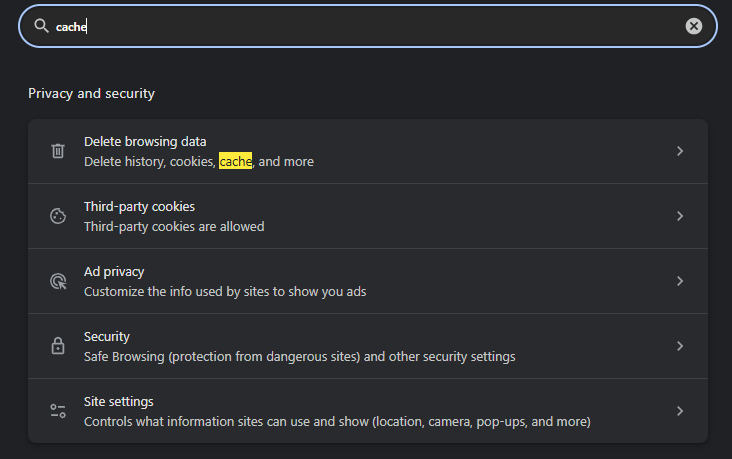The image size is (732, 459).
Task: Click the Ad privacy cursor icon
Action: [x=58, y=281]
